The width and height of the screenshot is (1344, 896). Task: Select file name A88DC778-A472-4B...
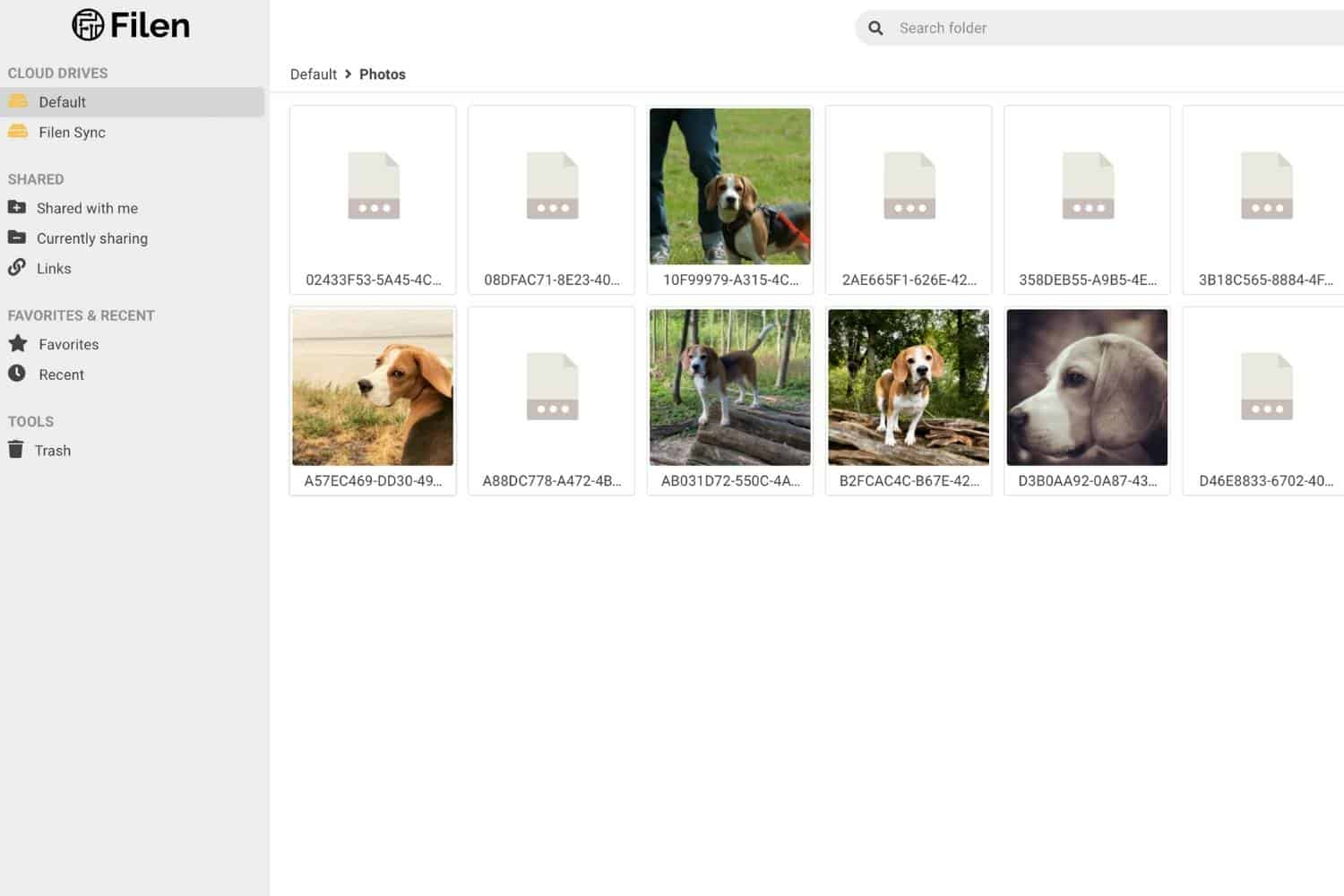click(x=552, y=480)
